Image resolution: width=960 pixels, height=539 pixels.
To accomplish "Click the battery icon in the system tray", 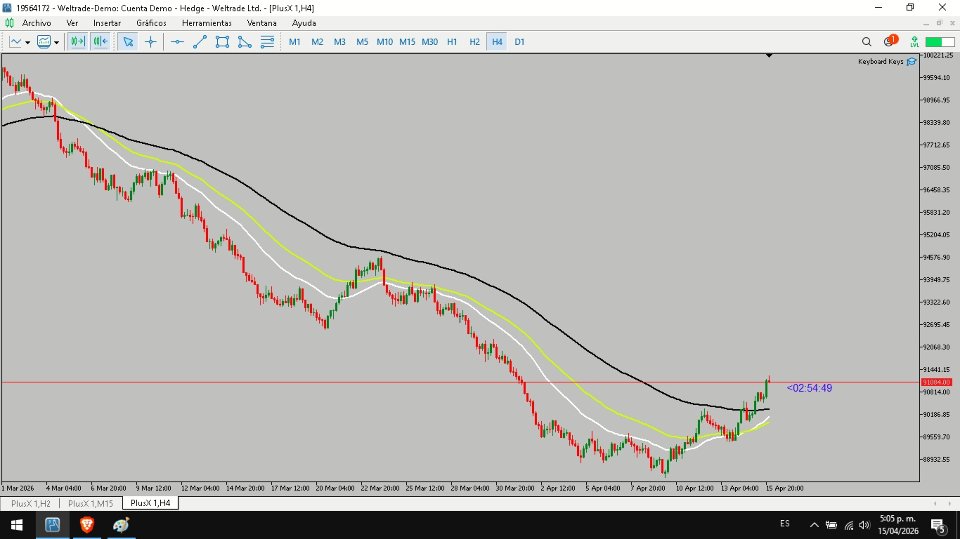I will (x=831, y=525).
